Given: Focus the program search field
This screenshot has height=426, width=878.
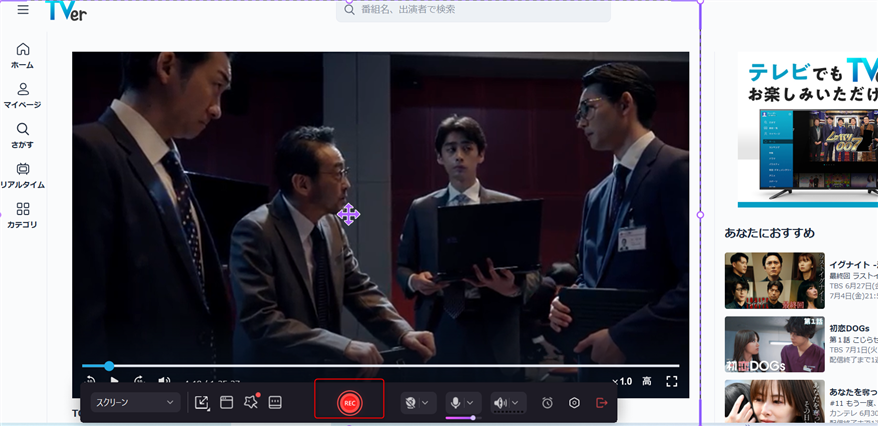Looking at the screenshot, I should (x=473, y=10).
